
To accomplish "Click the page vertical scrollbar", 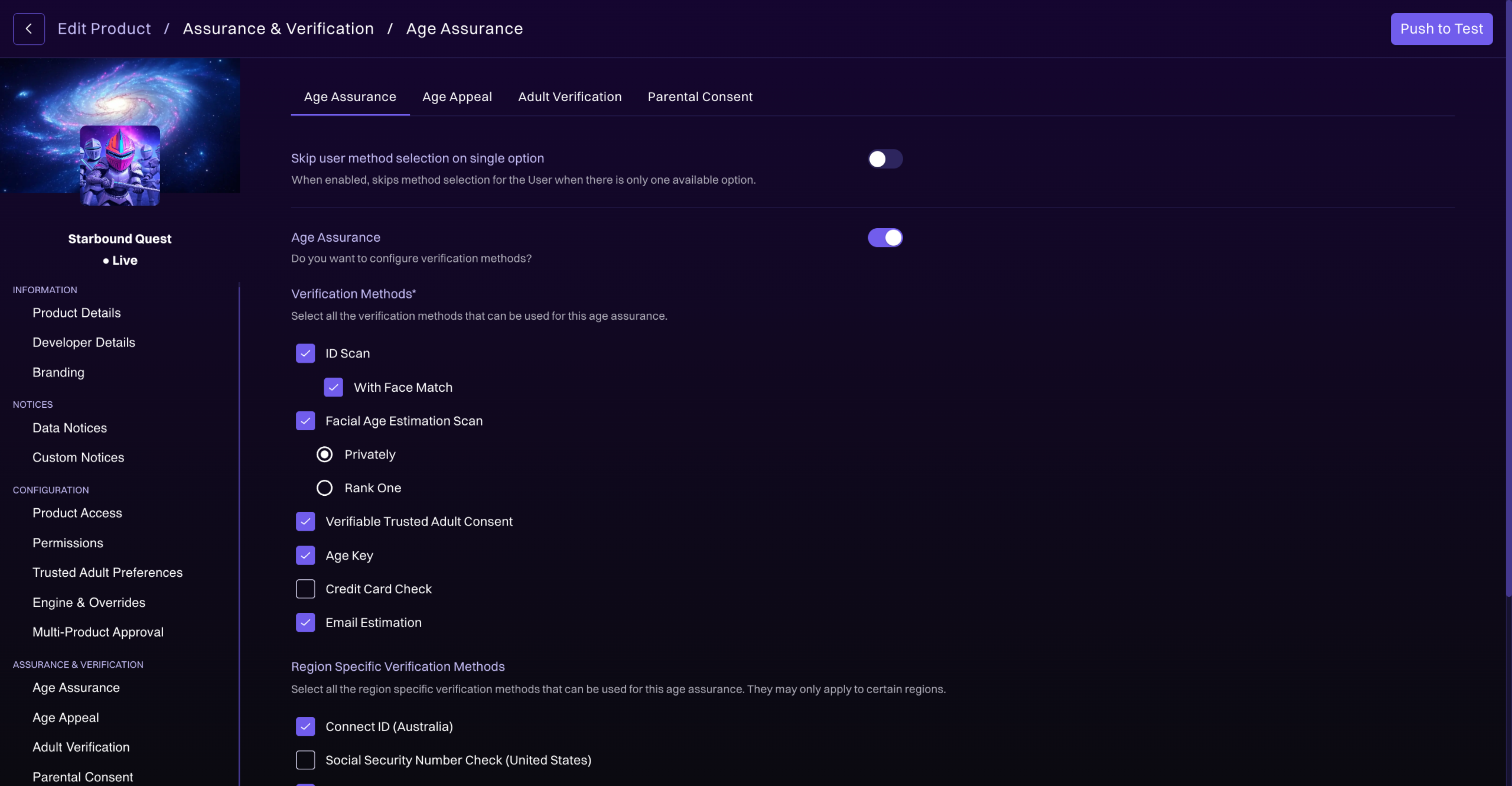I will (1508, 295).
